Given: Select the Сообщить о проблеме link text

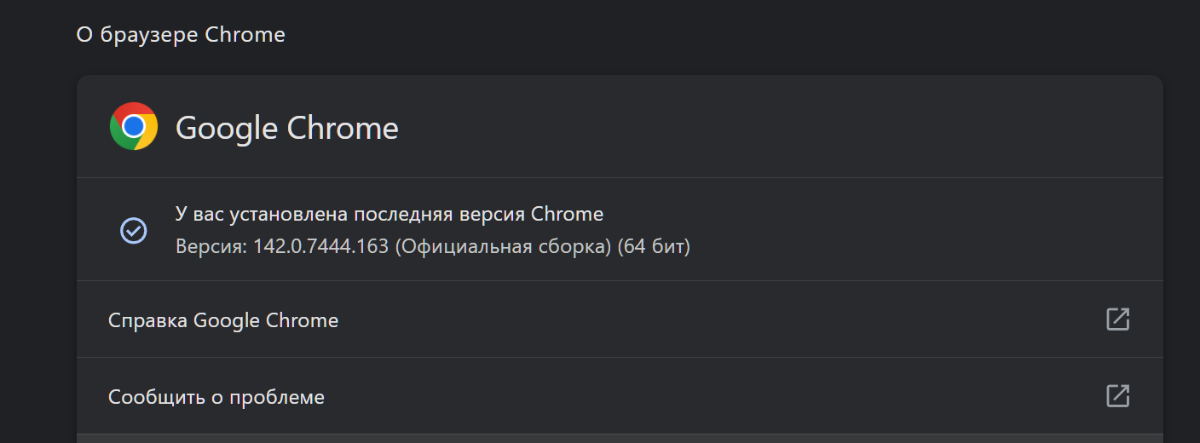Looking at the screenshot, I should coord(216,397).
